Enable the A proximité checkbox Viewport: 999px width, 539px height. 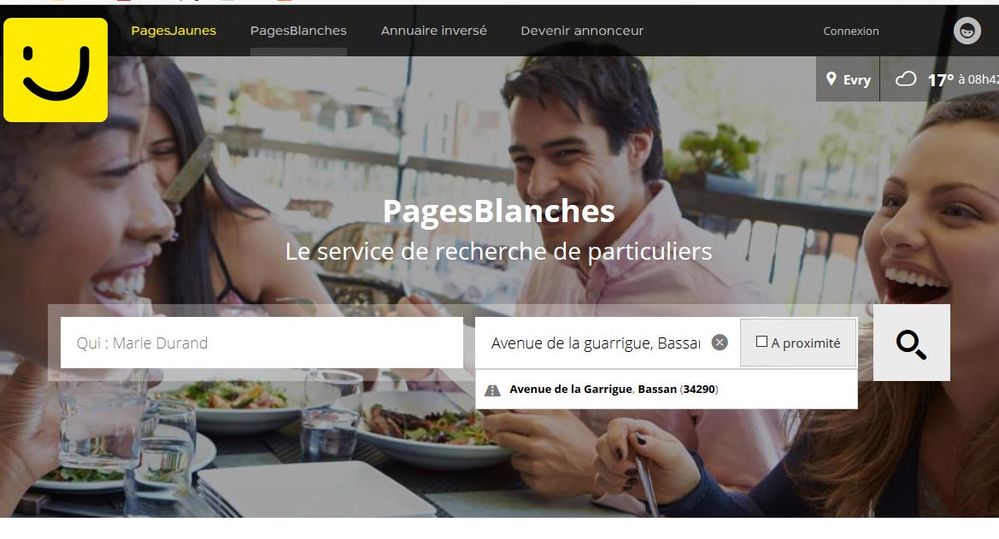click(761, 342)
